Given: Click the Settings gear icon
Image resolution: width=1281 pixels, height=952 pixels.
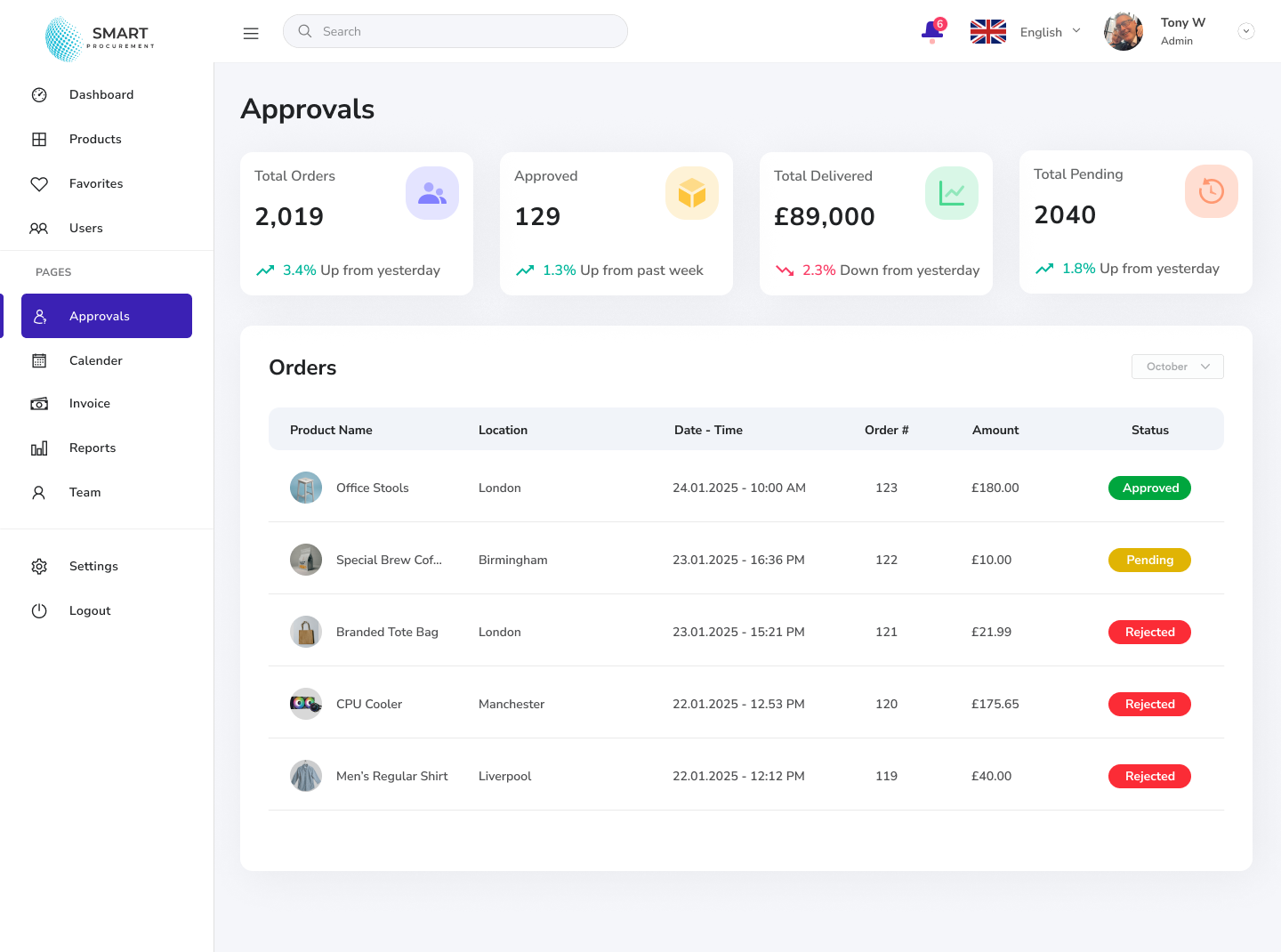Looking at the screenshot, I should coord(39,566).
